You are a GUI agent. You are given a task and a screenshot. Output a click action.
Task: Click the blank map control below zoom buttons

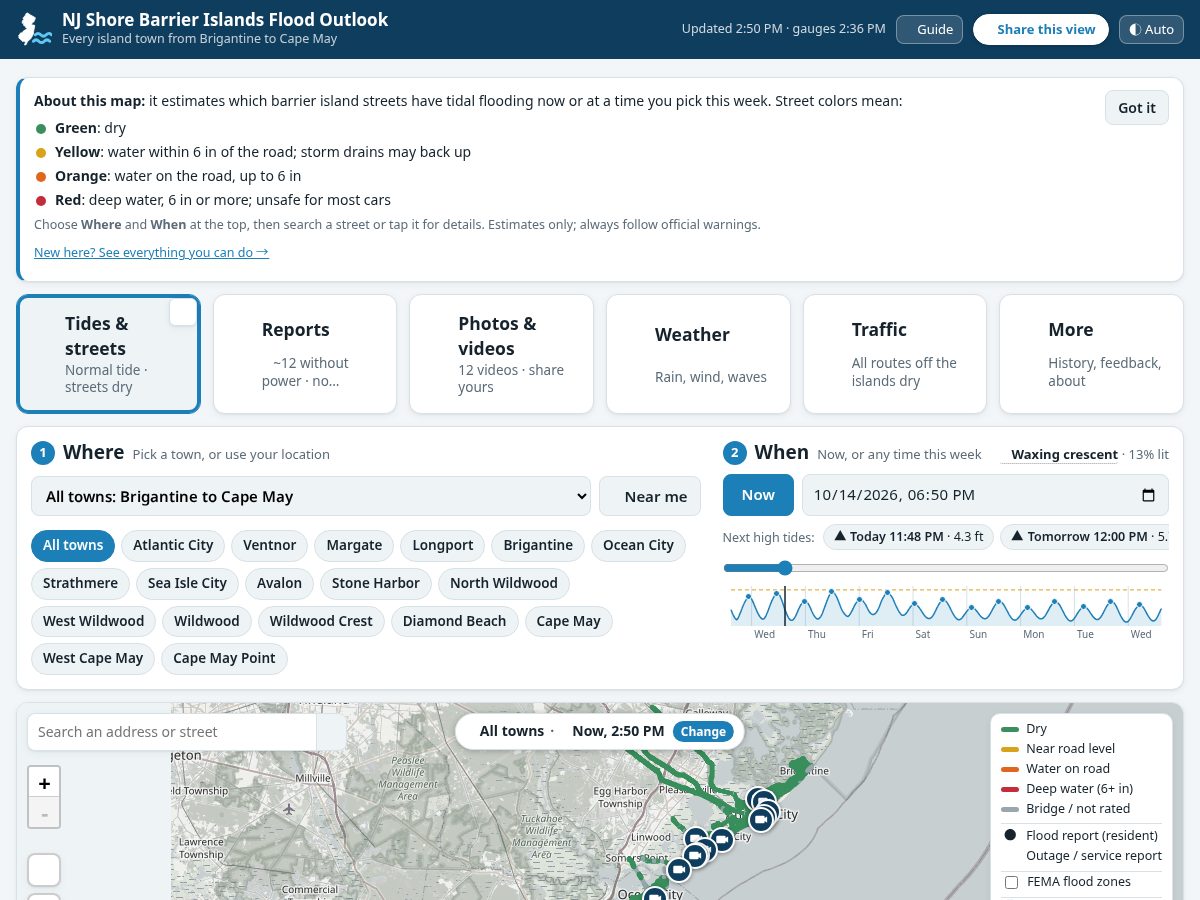(x=44, y=870)
